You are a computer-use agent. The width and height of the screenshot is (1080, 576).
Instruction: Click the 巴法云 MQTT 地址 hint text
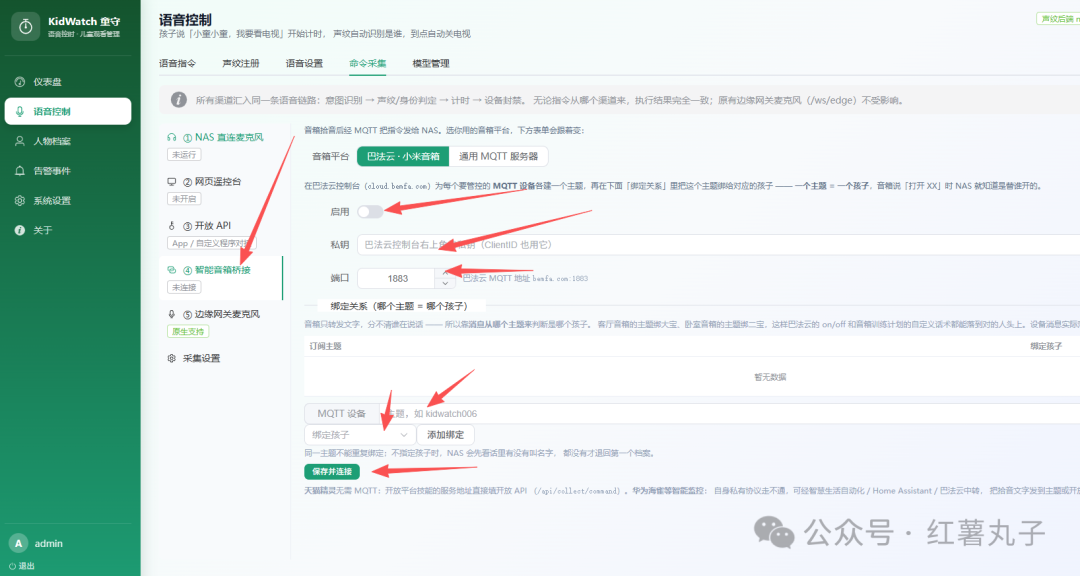coord(526,278)
